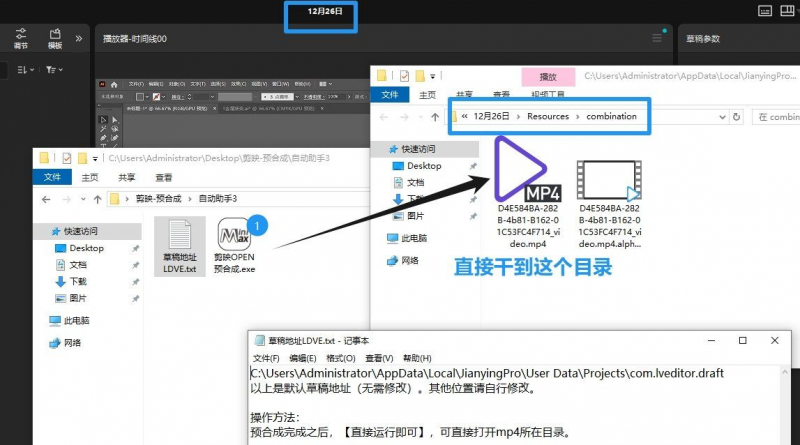
Task: Click the search box in combination window
Action: point(776,117)
